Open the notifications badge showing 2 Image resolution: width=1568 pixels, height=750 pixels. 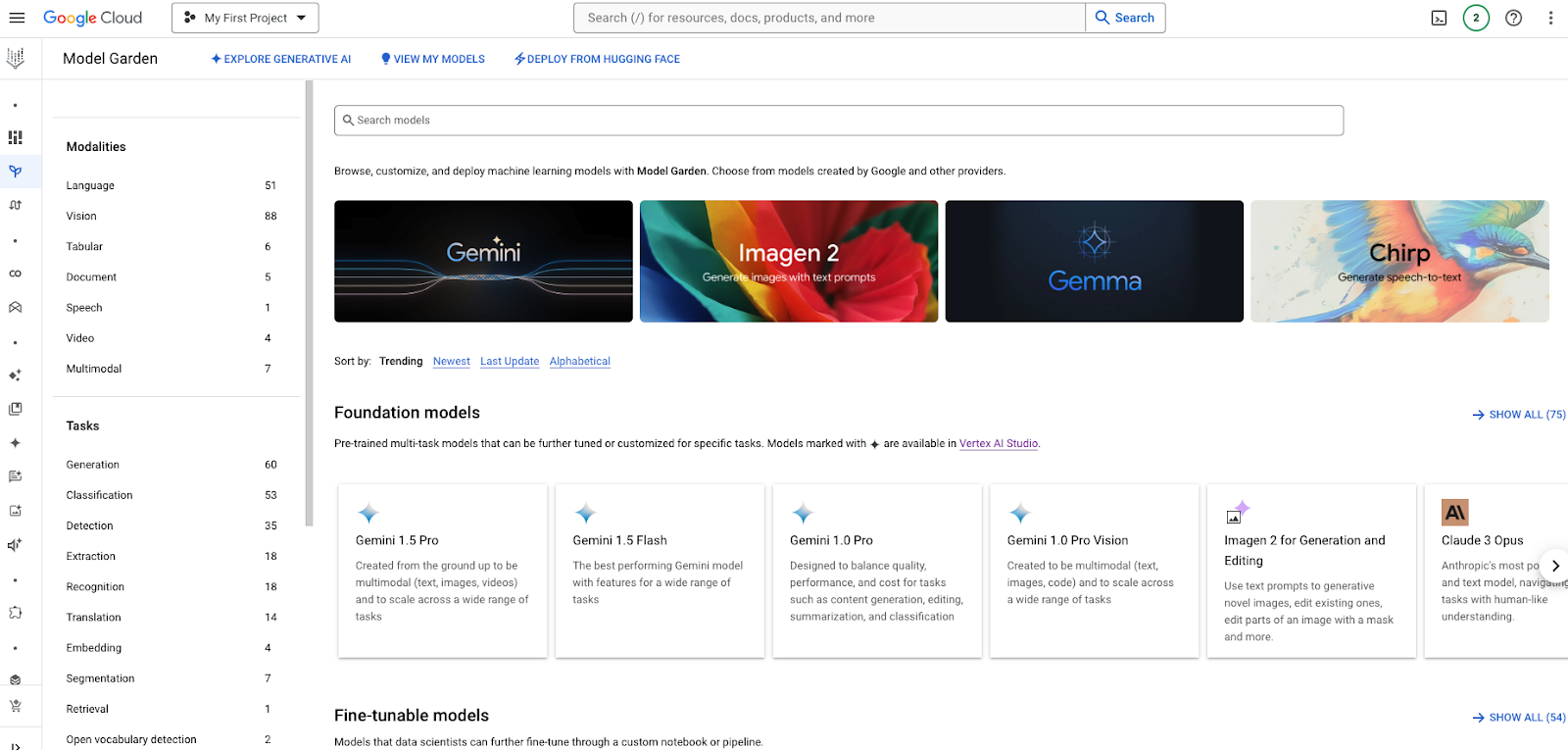click(x=1476, y=18)
